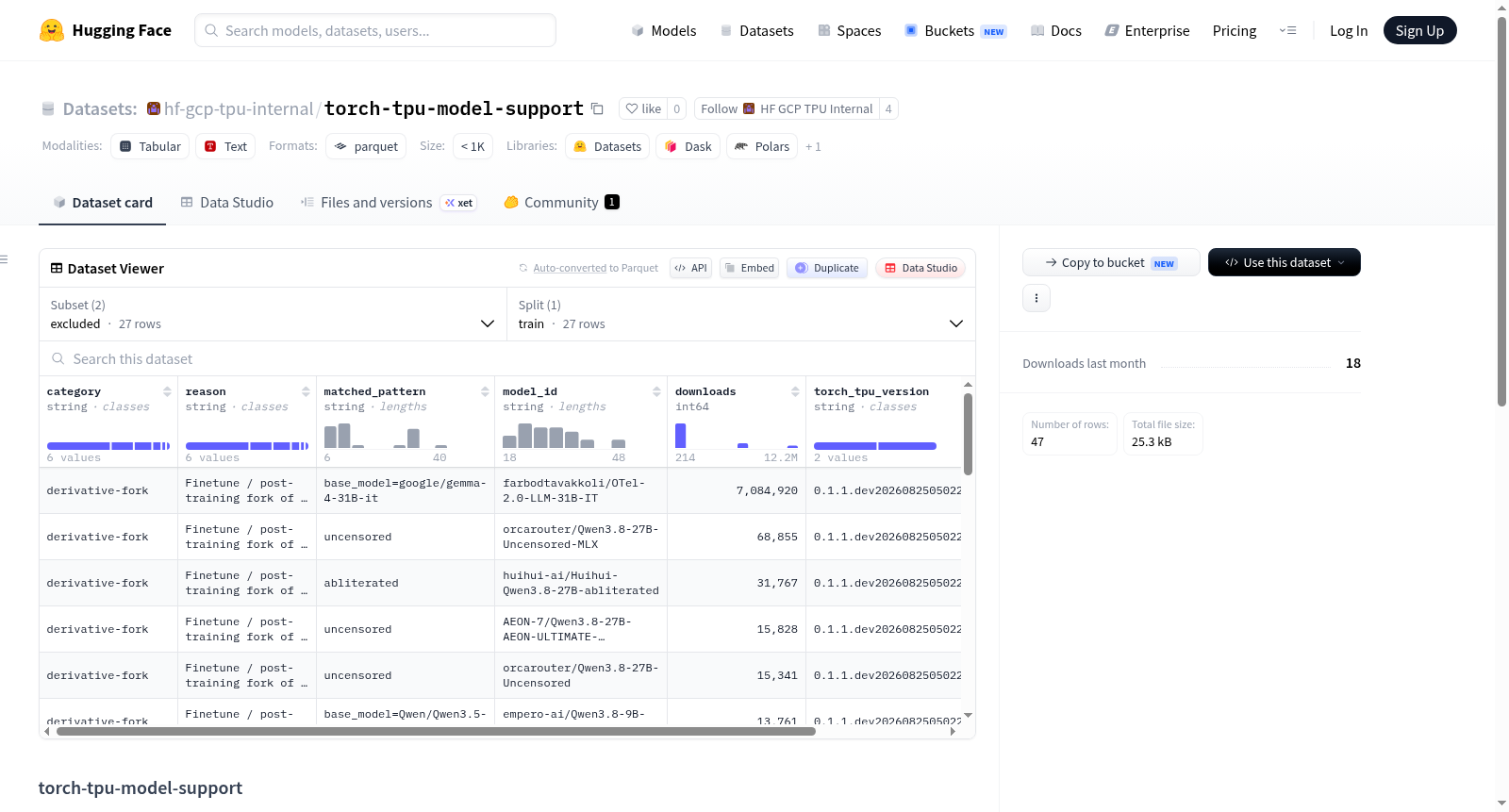Open Data Studio from viewer header
The width and height of the screenshot is (1509, 812).
tap(920, 268)
